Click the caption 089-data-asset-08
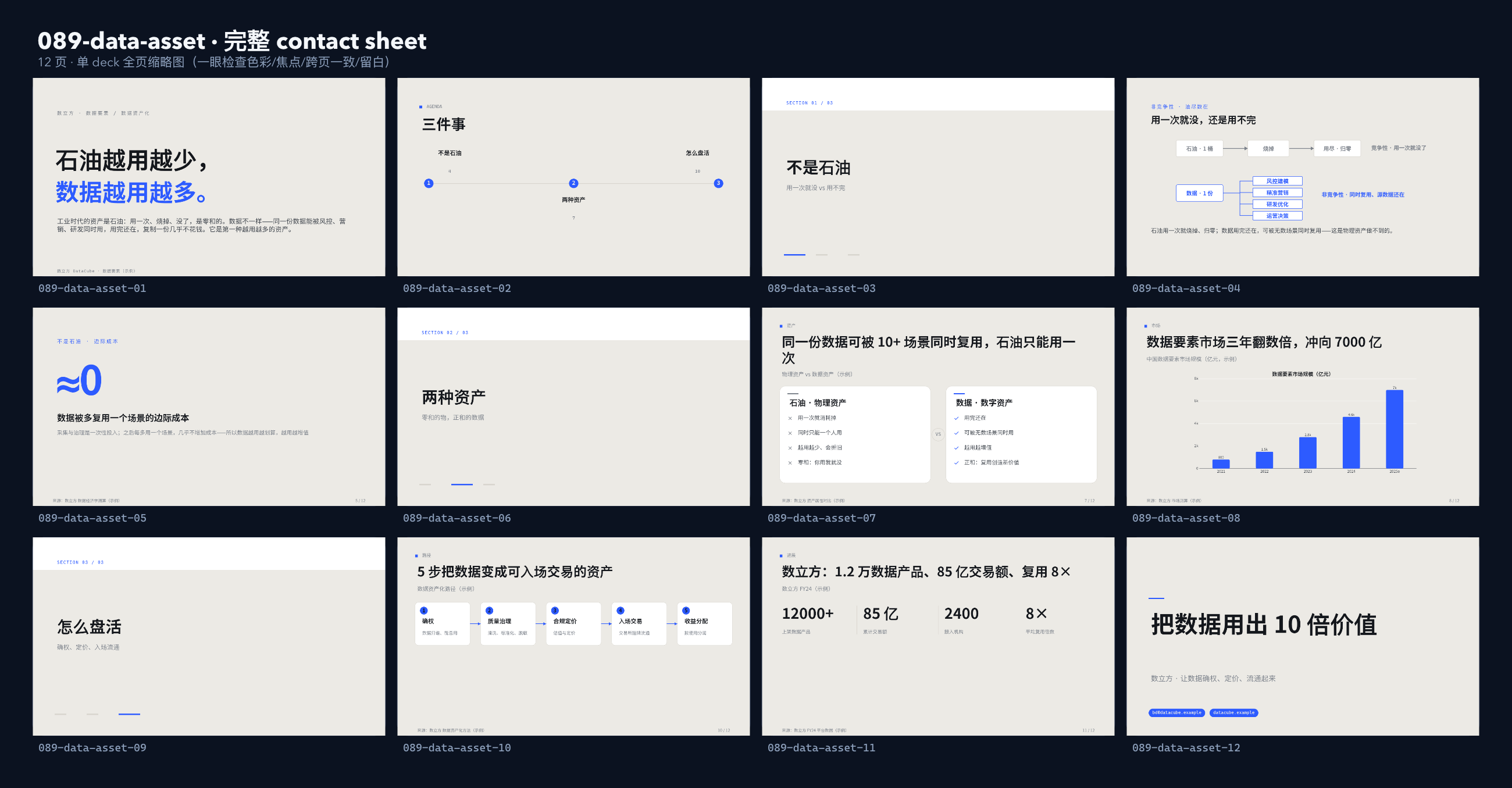The width and height of the screenshot is (1512, 788). coord(1186,518)
